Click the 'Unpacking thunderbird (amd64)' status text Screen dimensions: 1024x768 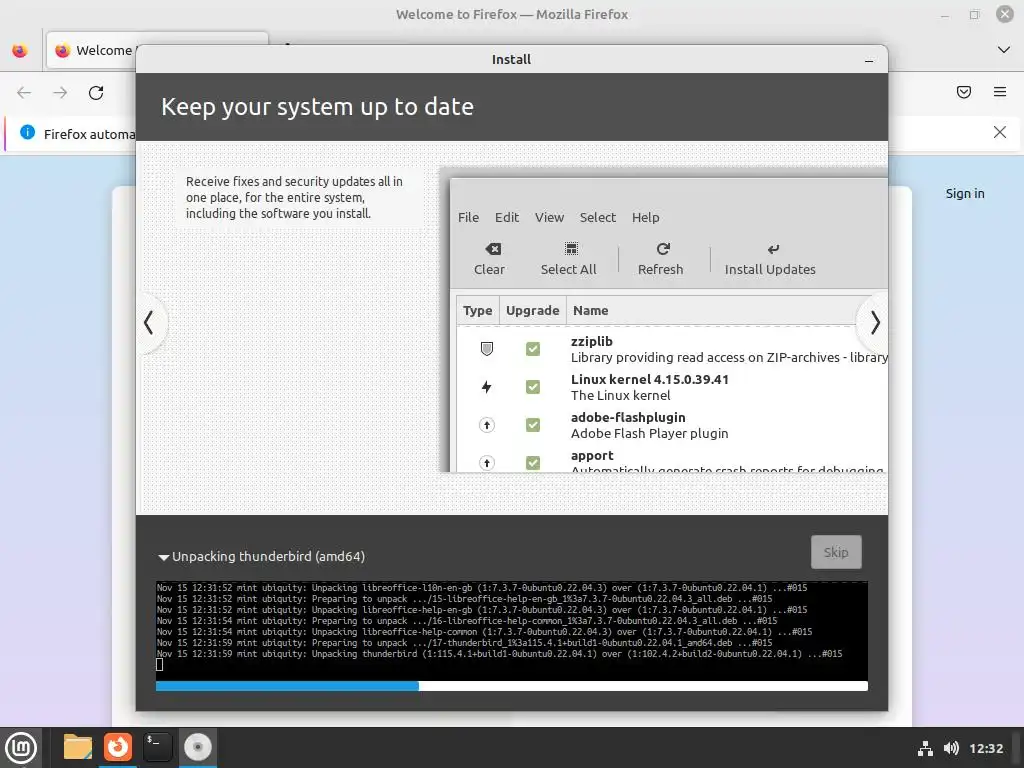[268, 556]
